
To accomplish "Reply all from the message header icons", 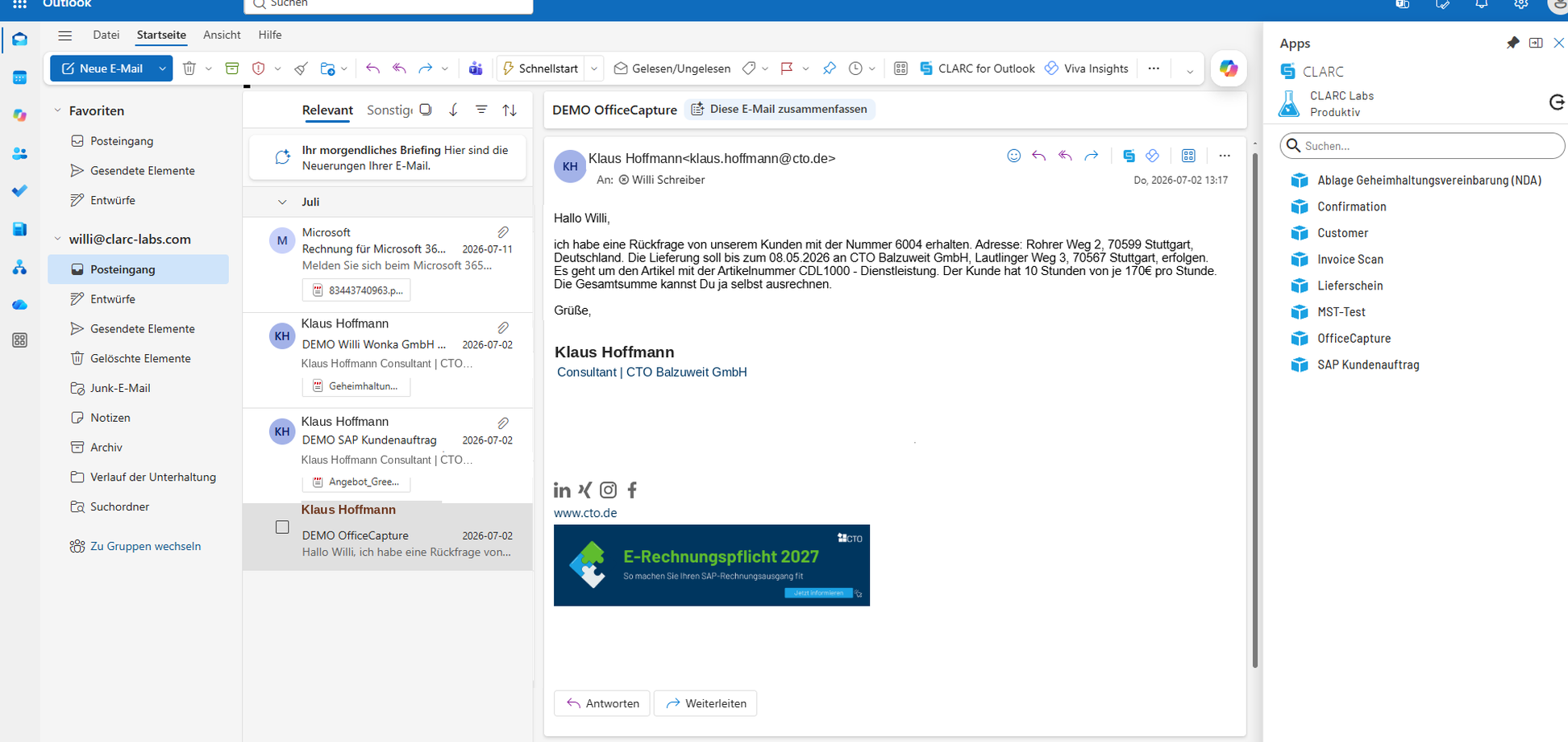I will click(x=1065, y=156).
